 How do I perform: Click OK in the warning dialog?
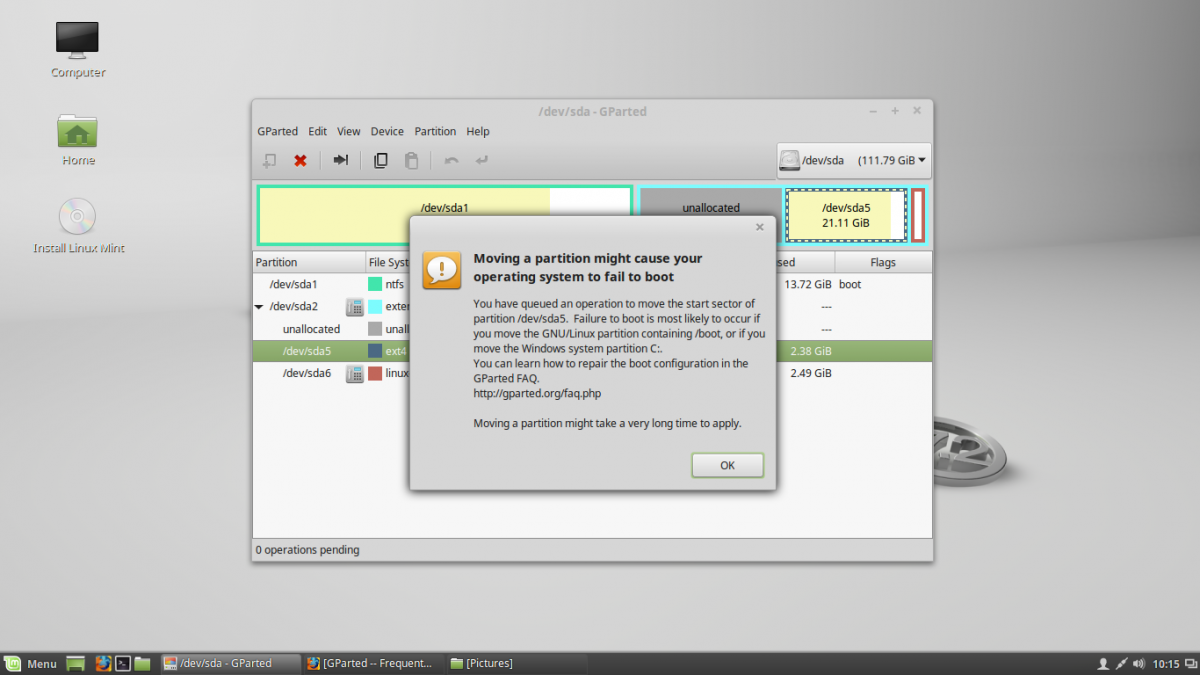coord(727,465)
